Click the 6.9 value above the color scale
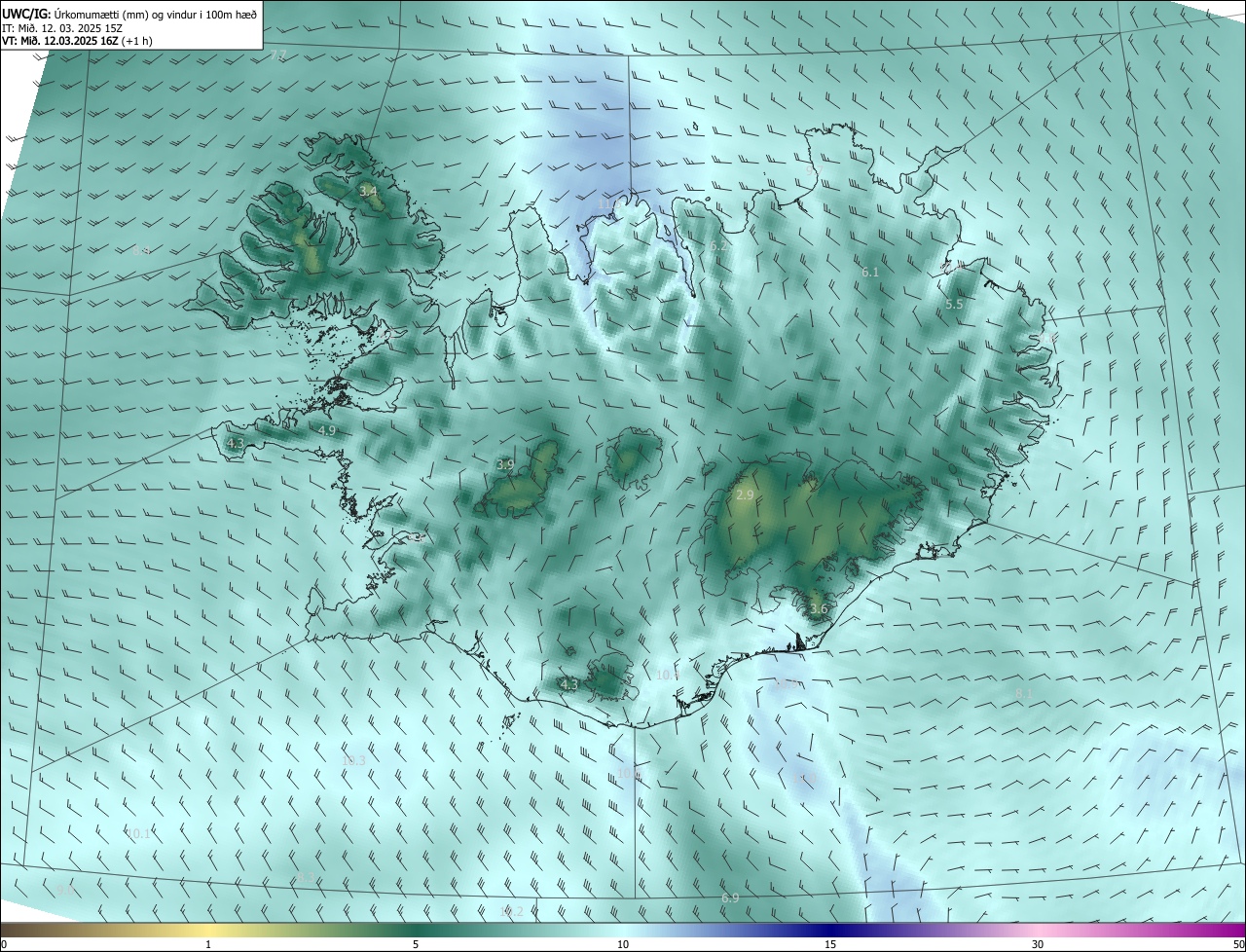The height and width of the screenshot is (952, 1246). coord(730,897)
